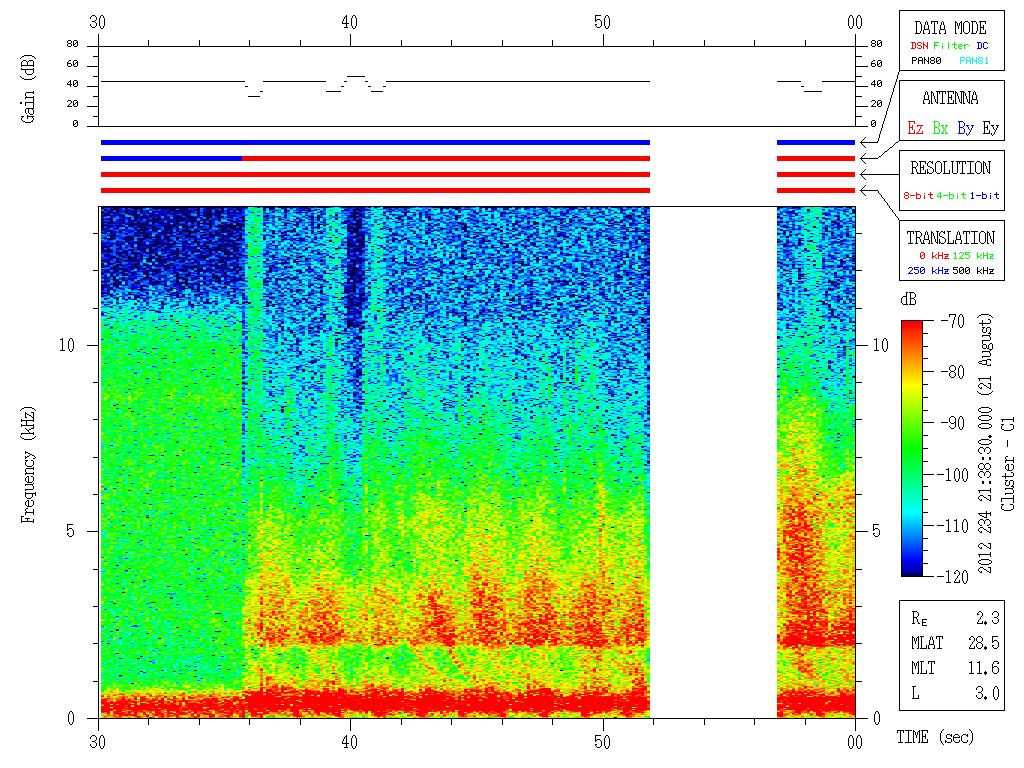Click the blue DC label
Image resolution: width=1024 pixels, height=768 pixels.
982,46
